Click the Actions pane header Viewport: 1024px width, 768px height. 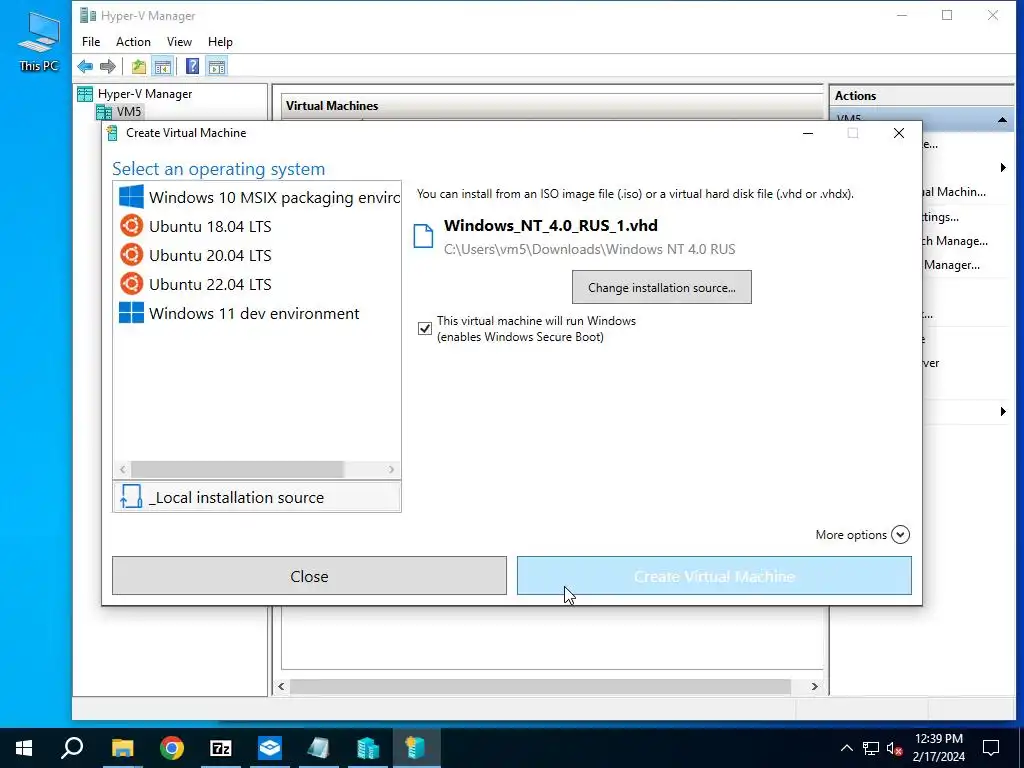(921, 96)
